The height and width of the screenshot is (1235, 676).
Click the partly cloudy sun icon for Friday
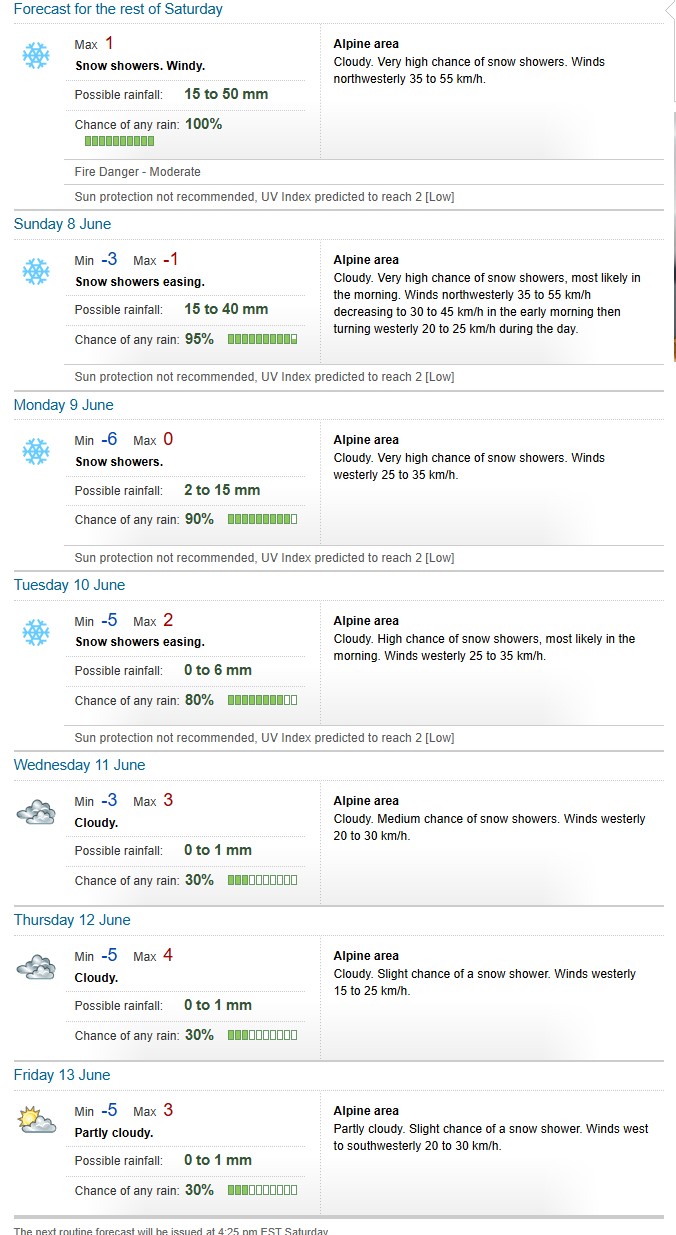click(36, 1120)
